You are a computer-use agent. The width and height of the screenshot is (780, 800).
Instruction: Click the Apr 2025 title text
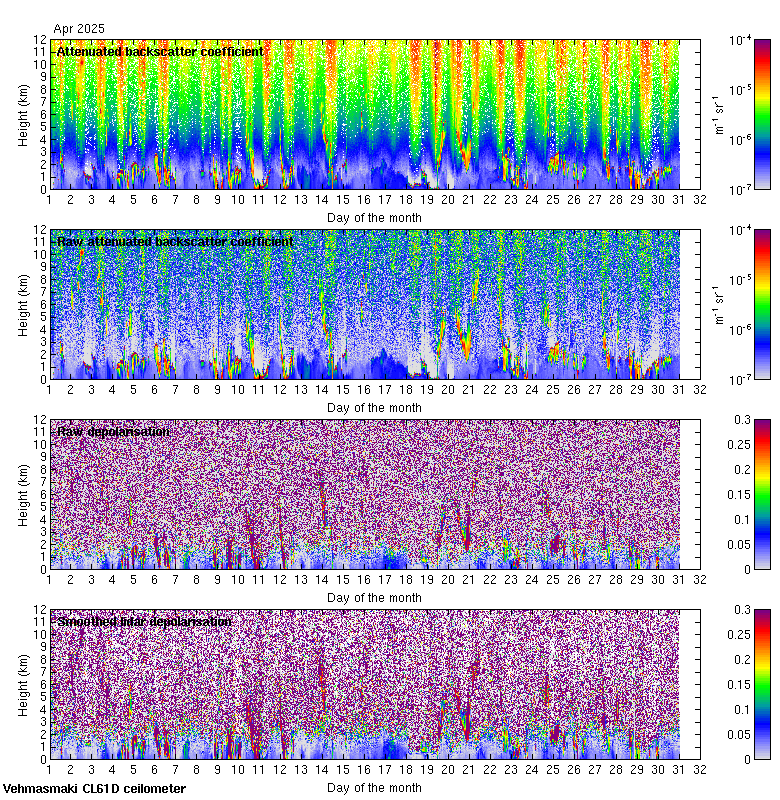tap(78, 29)
